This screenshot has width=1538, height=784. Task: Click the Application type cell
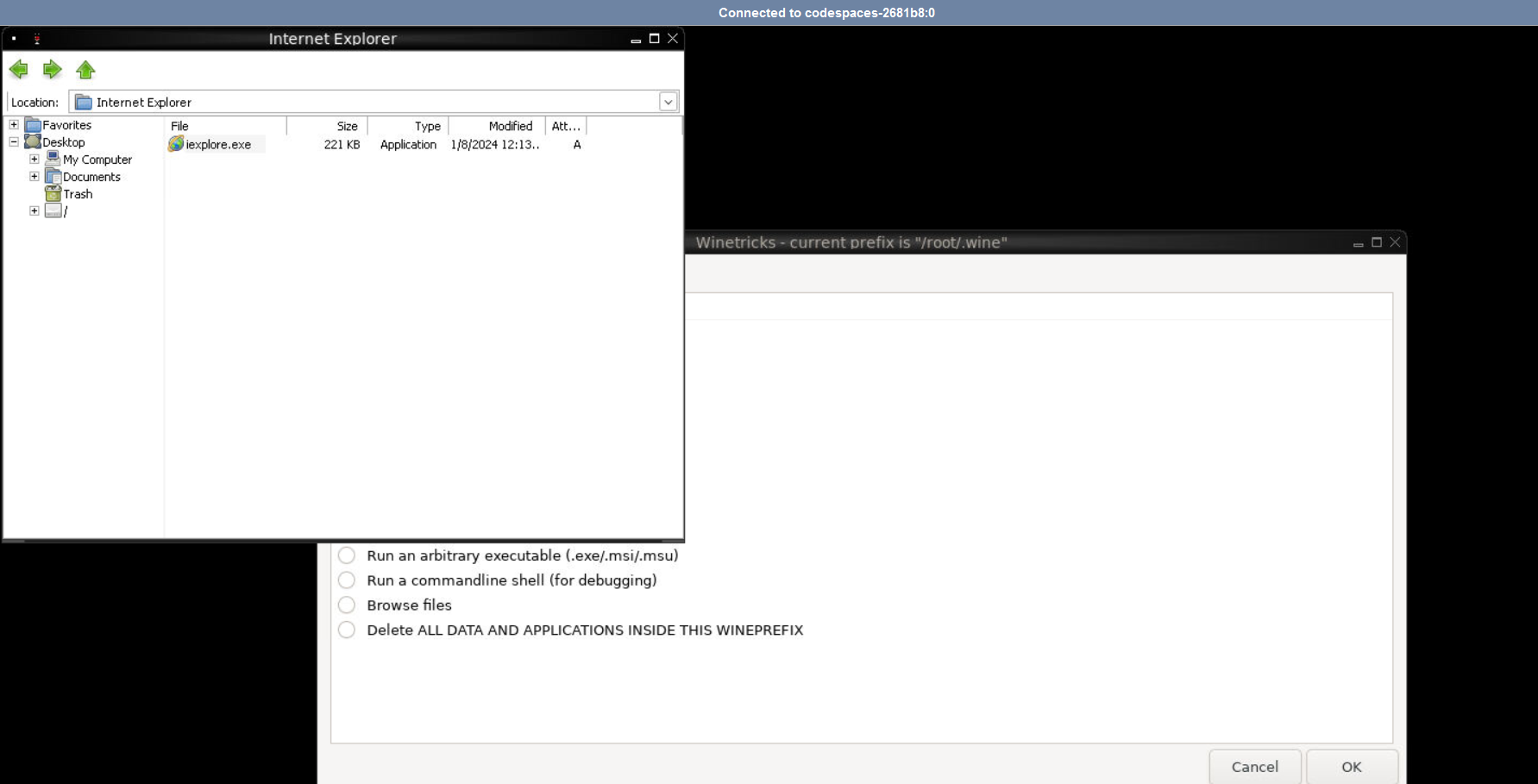[x=408, y=145]
